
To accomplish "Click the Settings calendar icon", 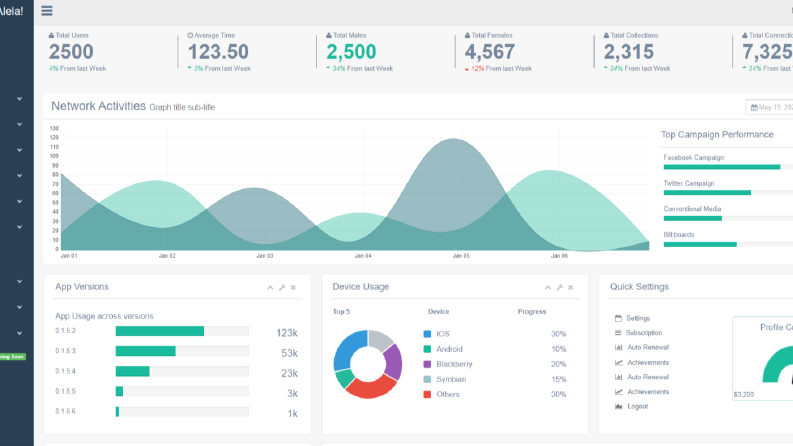I will point(618,318).
